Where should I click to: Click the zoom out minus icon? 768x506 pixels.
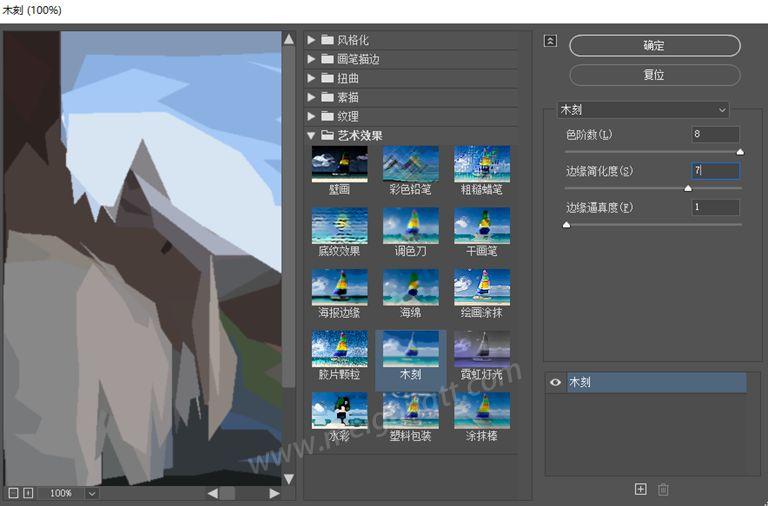coord(14,493)
